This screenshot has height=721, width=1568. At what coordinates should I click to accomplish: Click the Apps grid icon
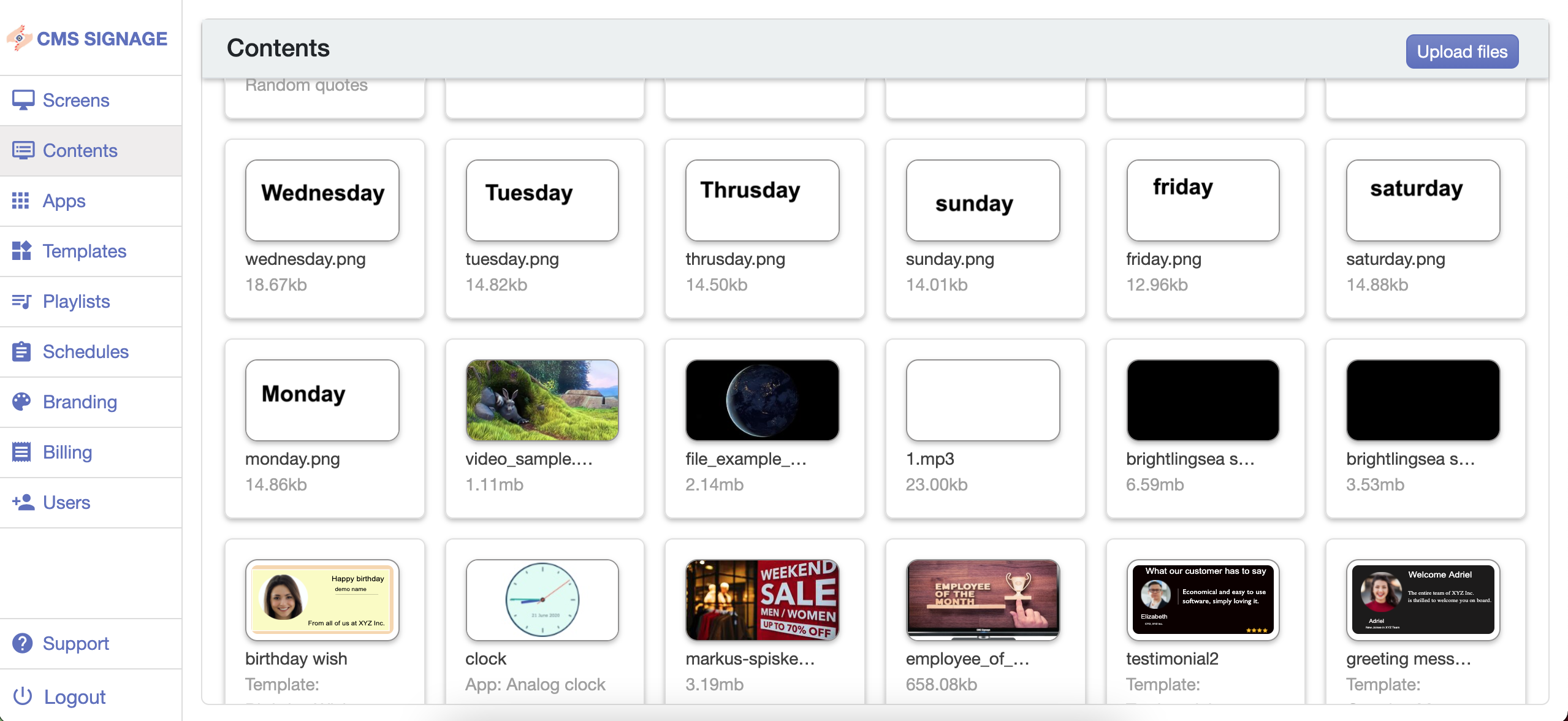[x=21, y=200]
